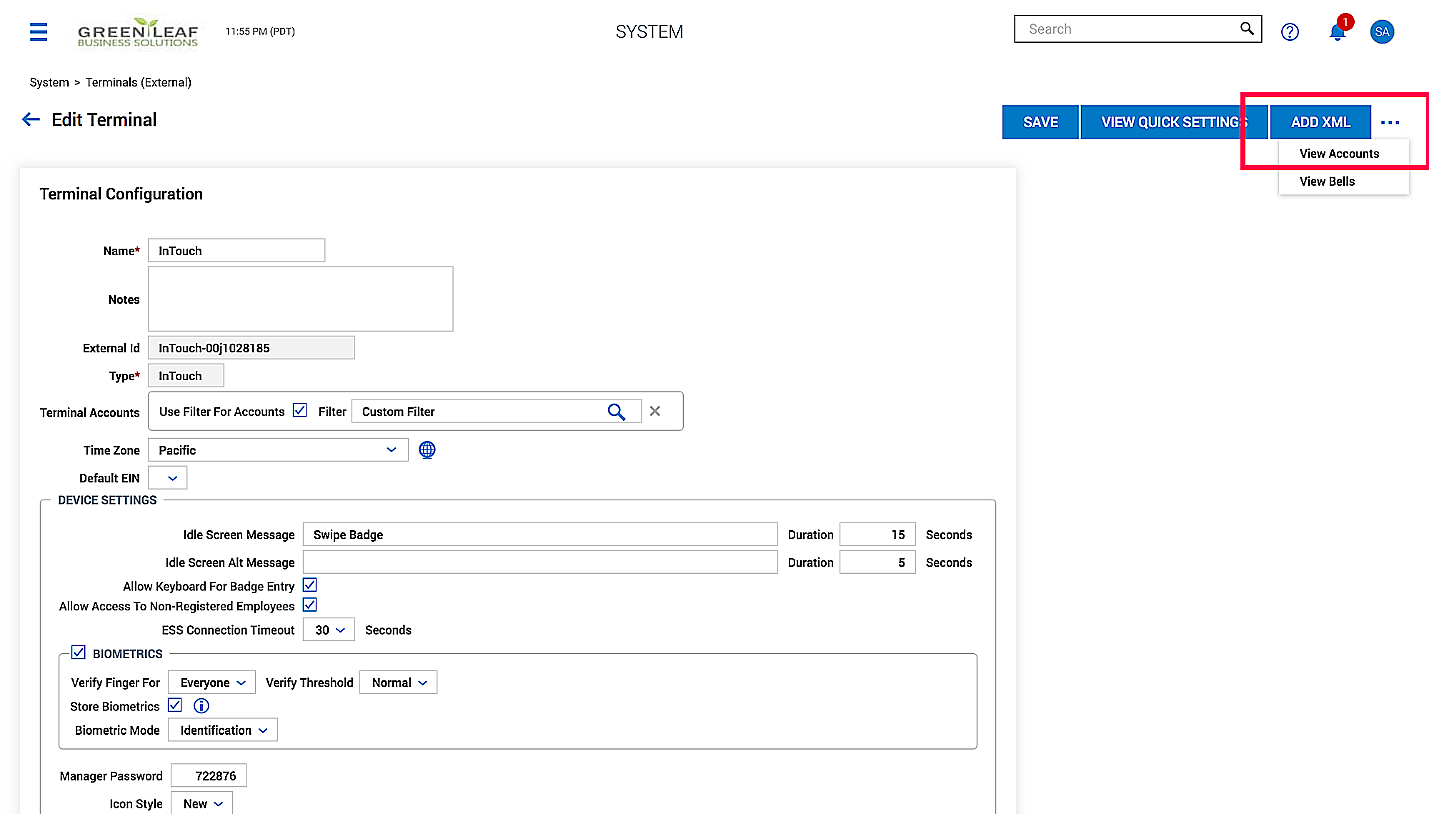Open the notifications bell
This screenshot has width=1429, height=814.
pyautogui.click(x=1337, y=32)
